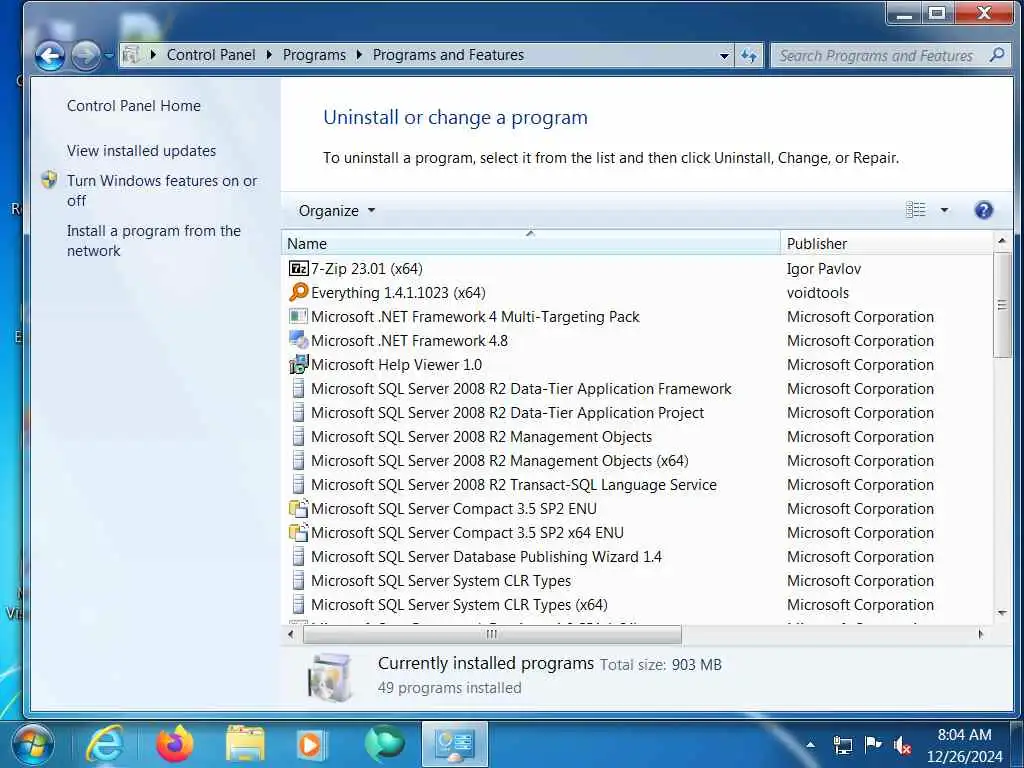
Task: Click the Control Panel taskbar button
Action: point(455,744)
